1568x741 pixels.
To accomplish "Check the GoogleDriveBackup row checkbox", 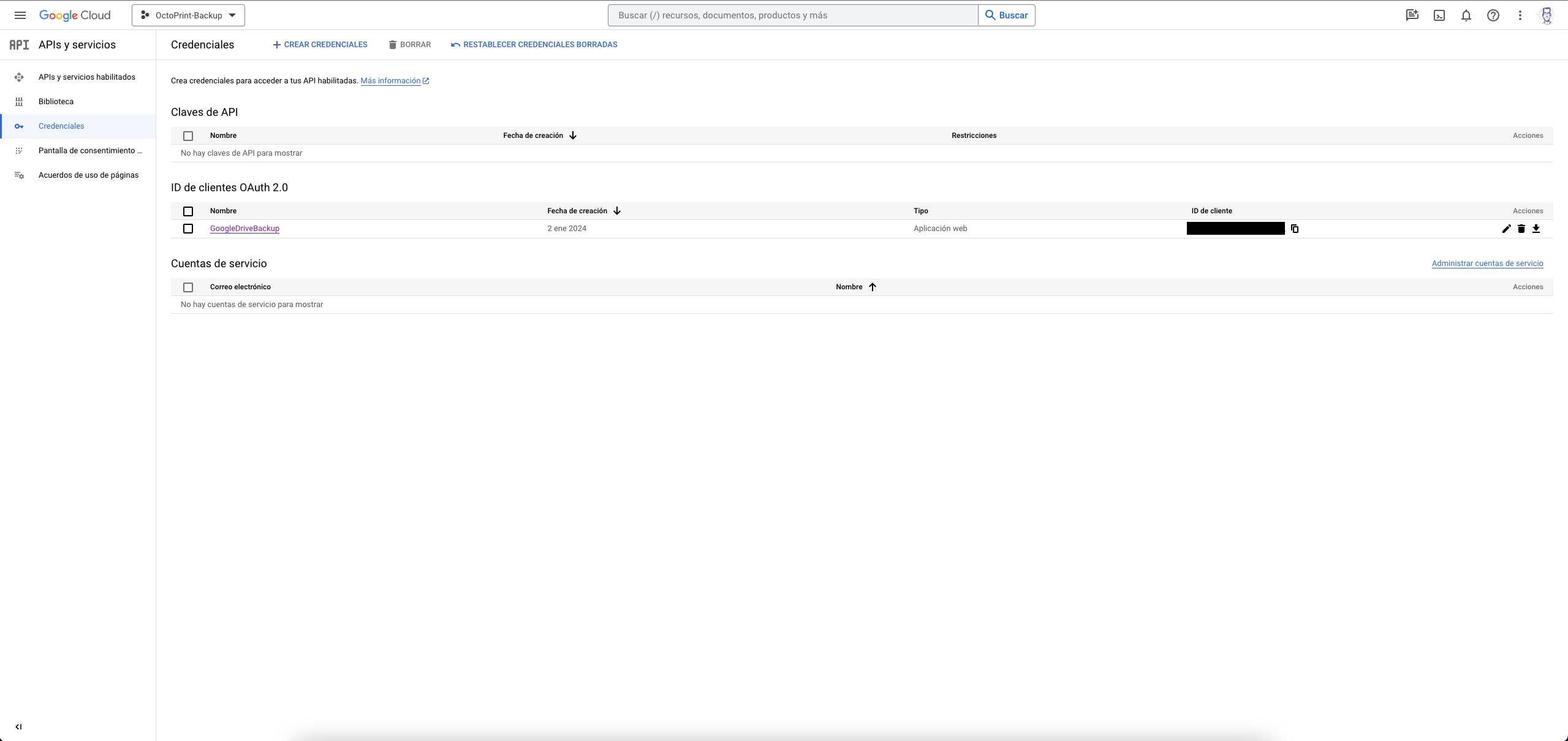I will (x=188, y=229).
